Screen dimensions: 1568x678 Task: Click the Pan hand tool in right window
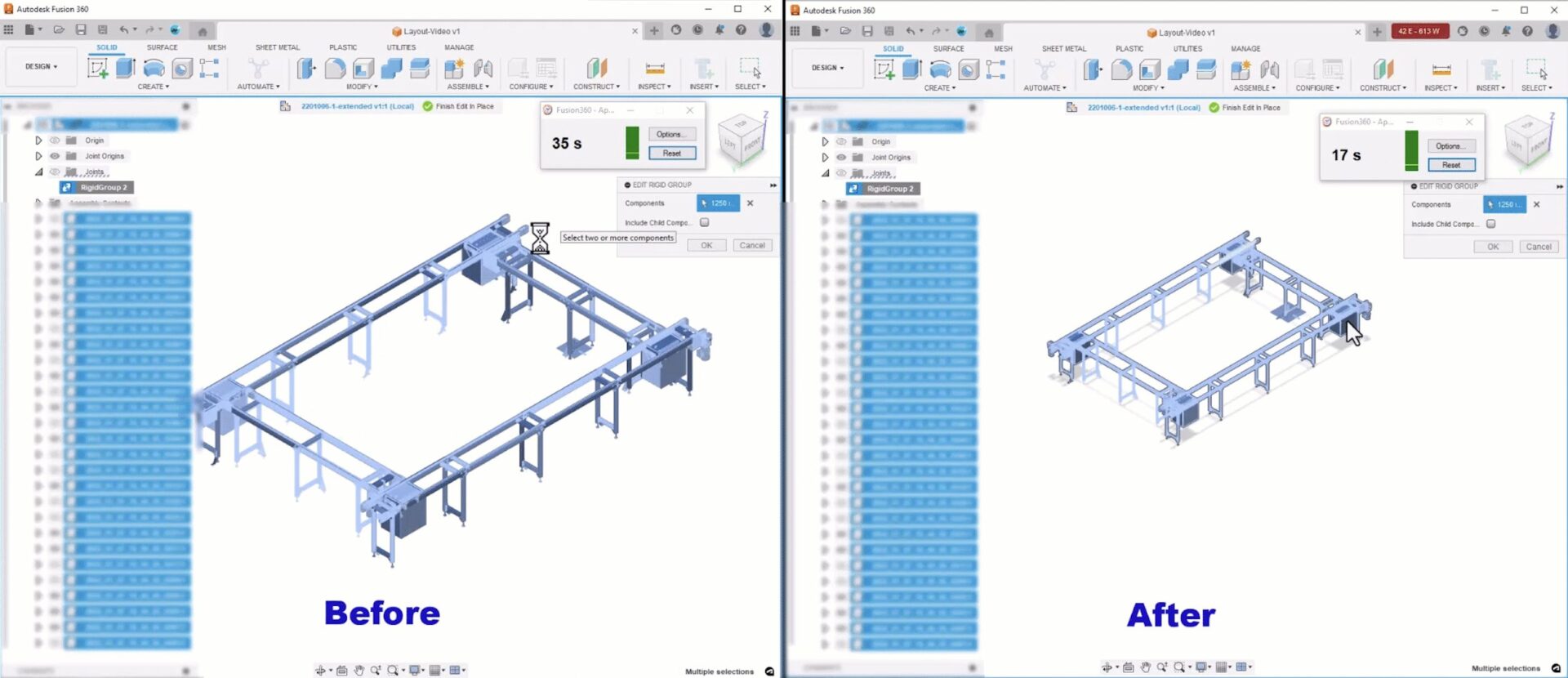(x=1145, y=667)
